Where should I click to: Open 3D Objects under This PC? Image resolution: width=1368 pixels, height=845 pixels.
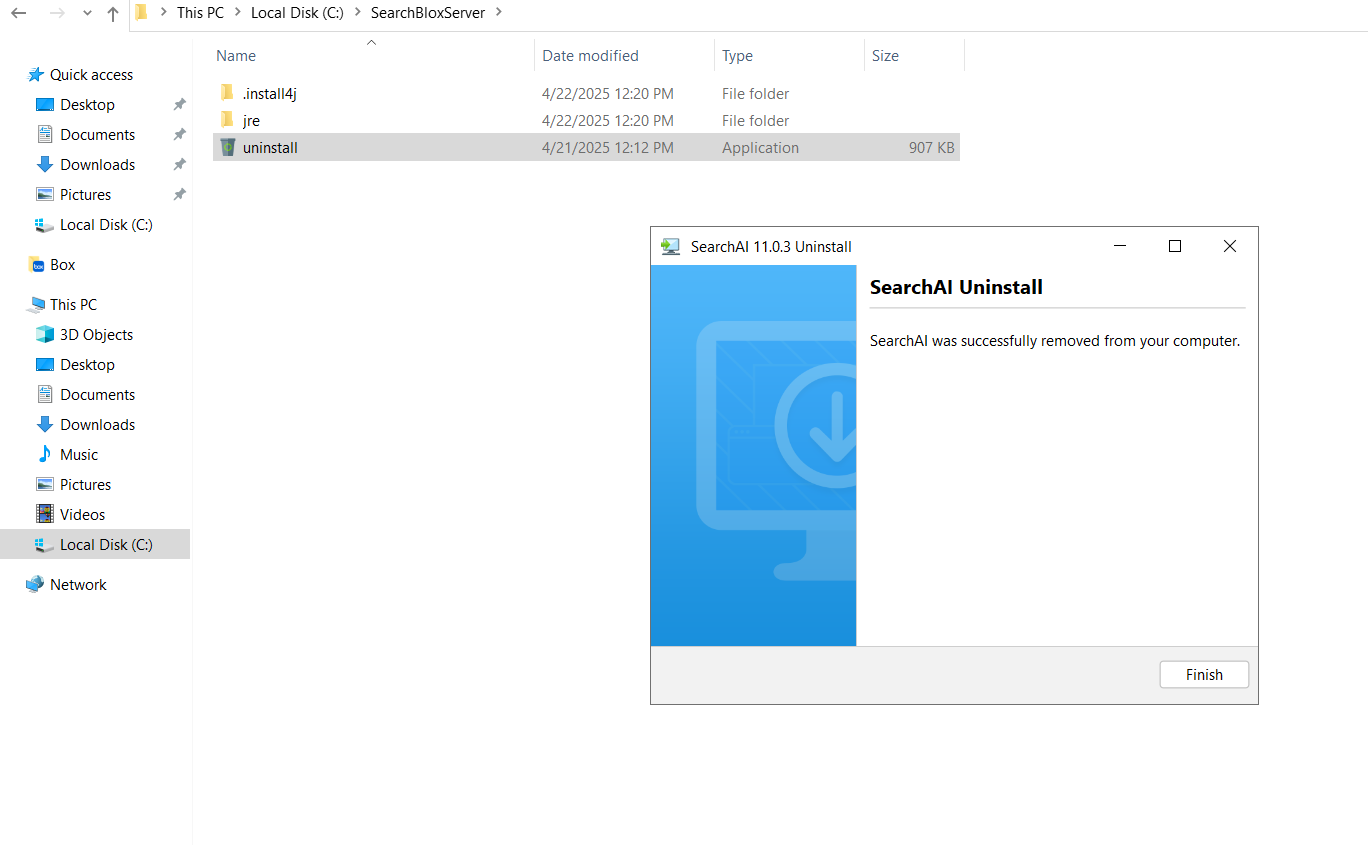point(96,335)
